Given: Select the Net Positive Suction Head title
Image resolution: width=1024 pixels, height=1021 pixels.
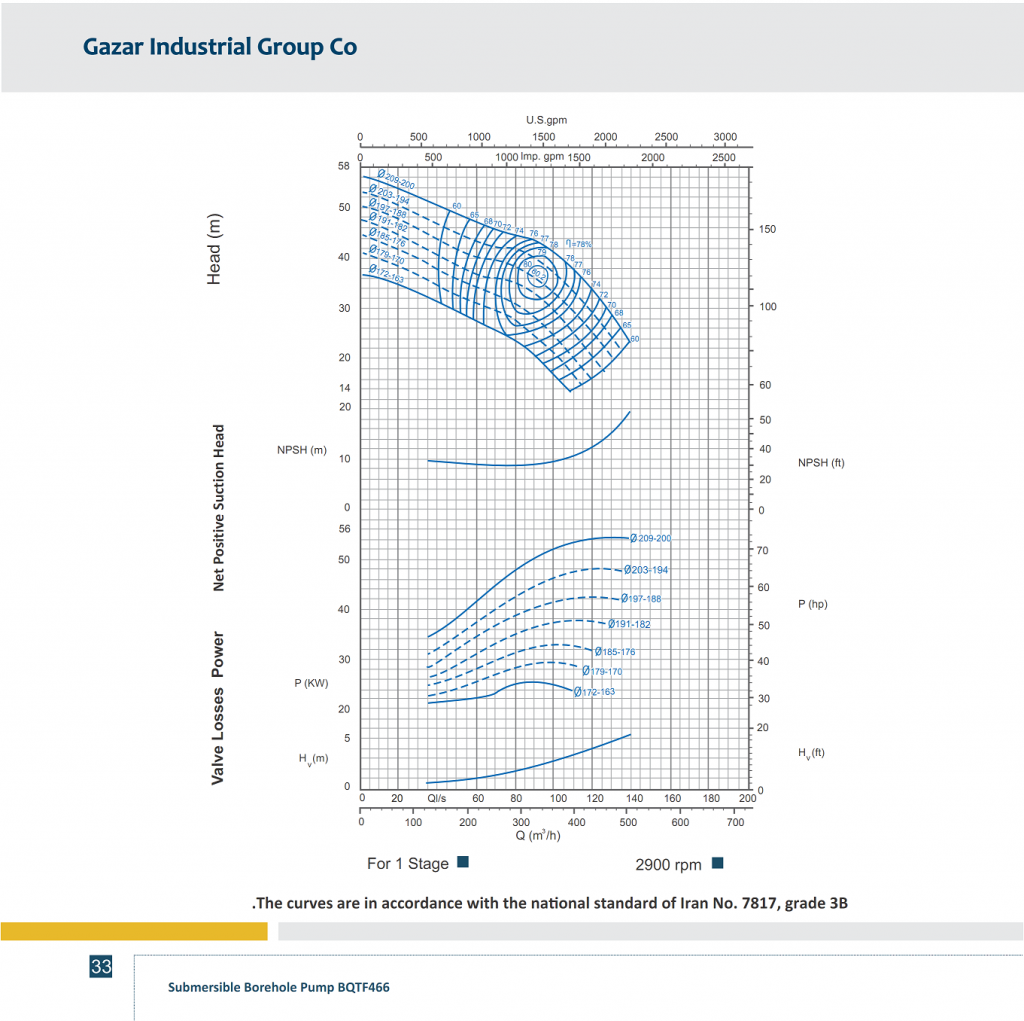Looking at the screenshot, I should pos(218,508).
